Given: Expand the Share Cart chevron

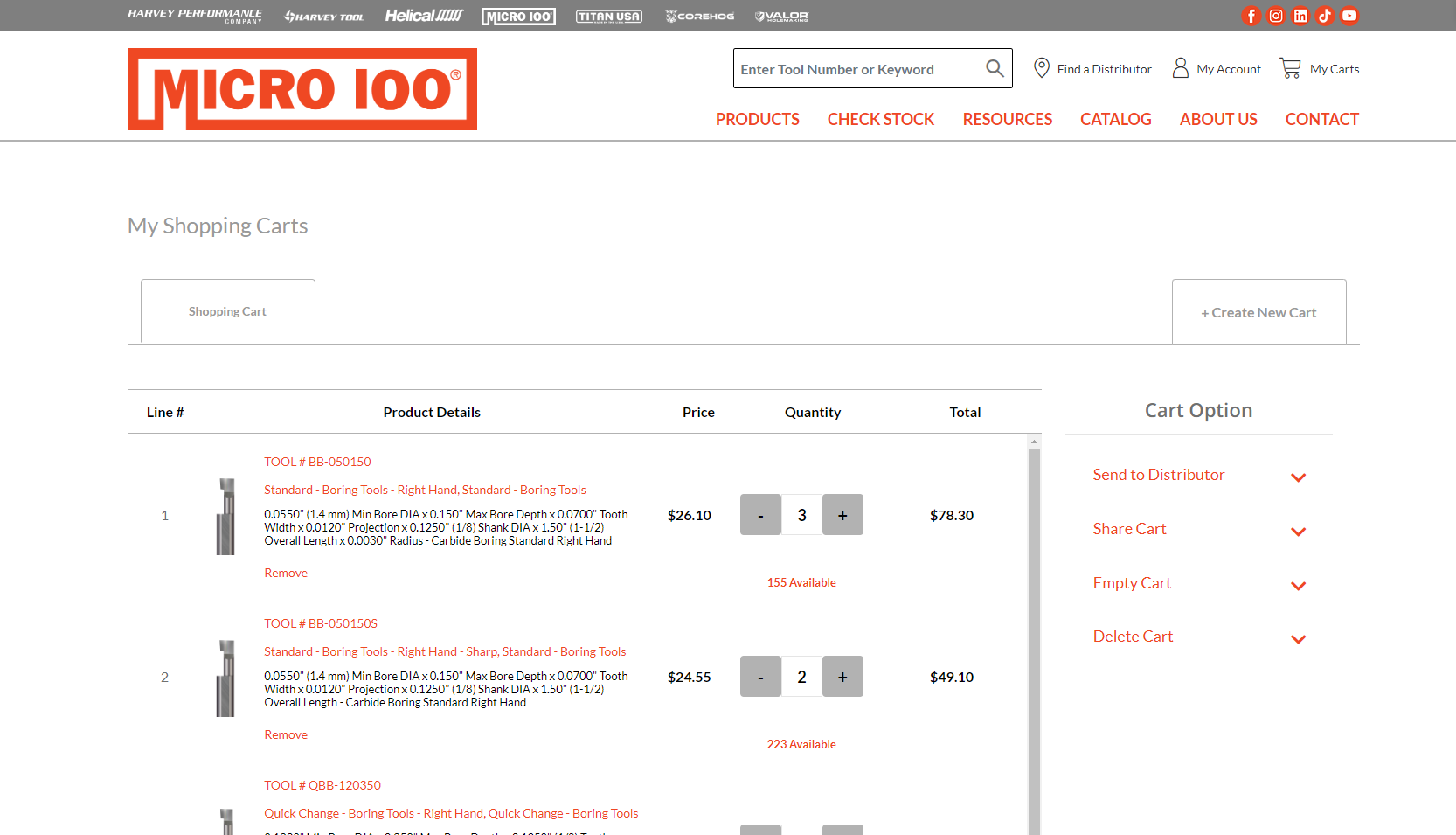Looking at the screenshot, I should click(x=1298, y=532).
